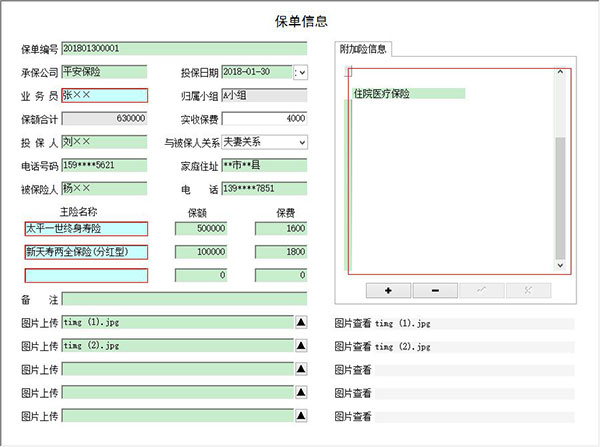Viewport: 600px width, 447px height.
Task: Open the 投保日期 date picker dropdown
Action: pos(301,72)
